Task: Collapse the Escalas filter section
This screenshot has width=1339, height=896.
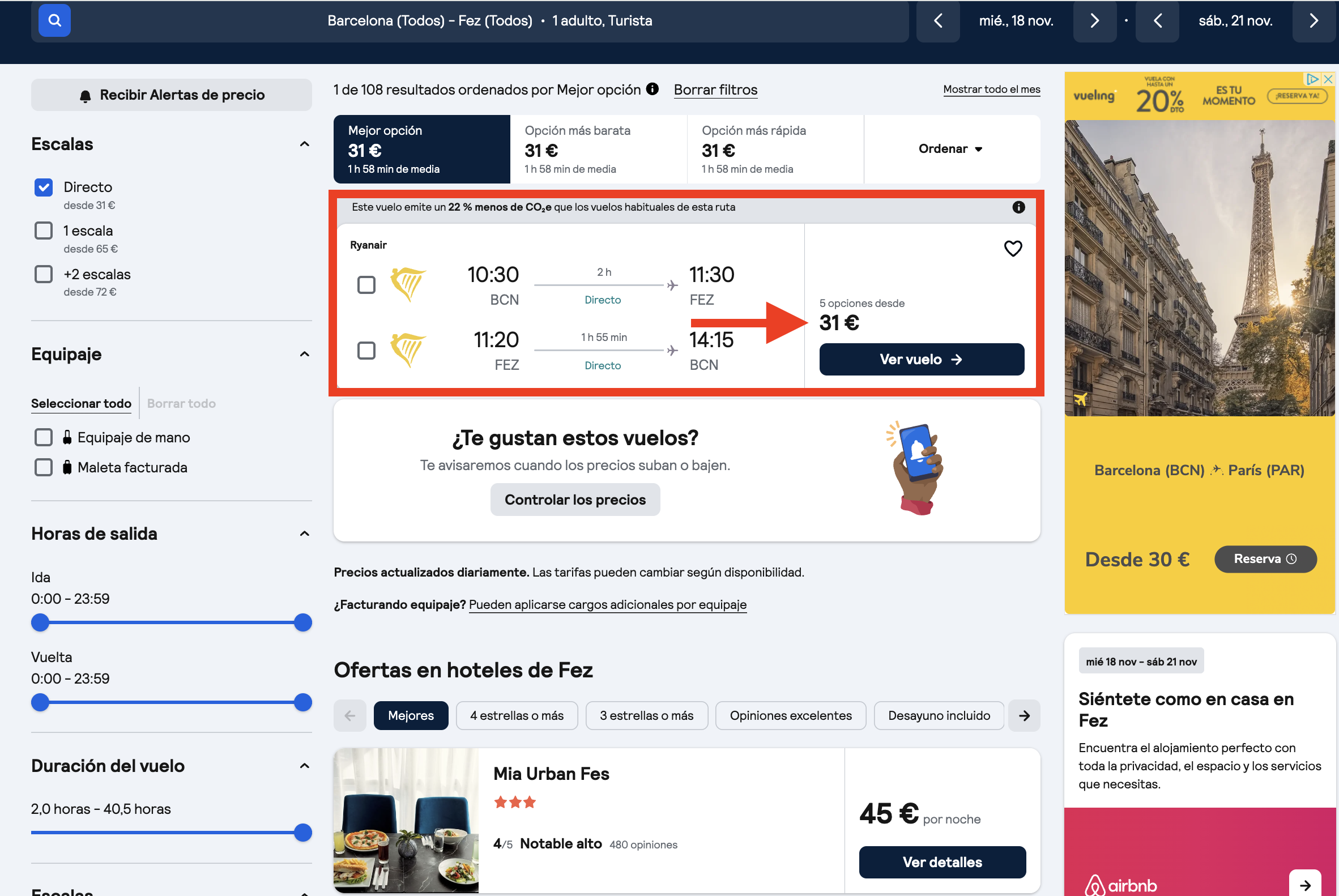Action: tap(305, 144)
